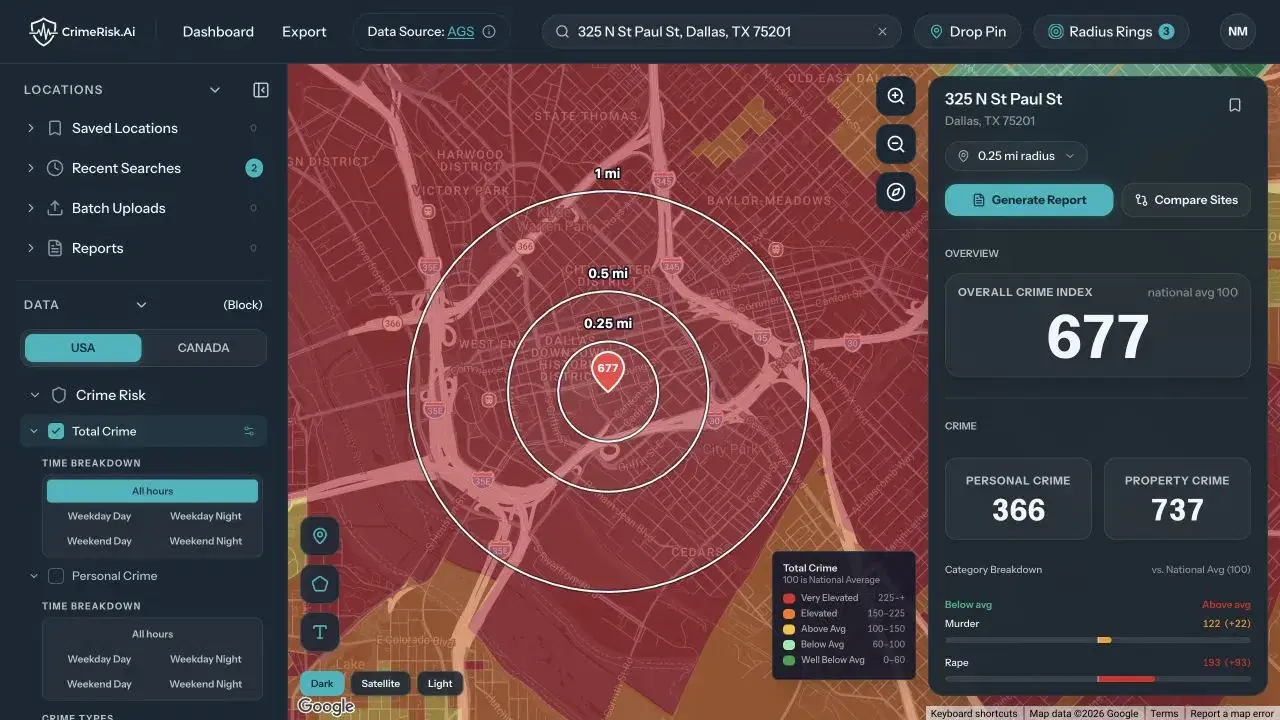Image resolution: width=1280 pixels, height=720 pixels.
Task: Collapse the LOCATIONS section chevron
Action: pyautogui.click(x=214, y=90)
